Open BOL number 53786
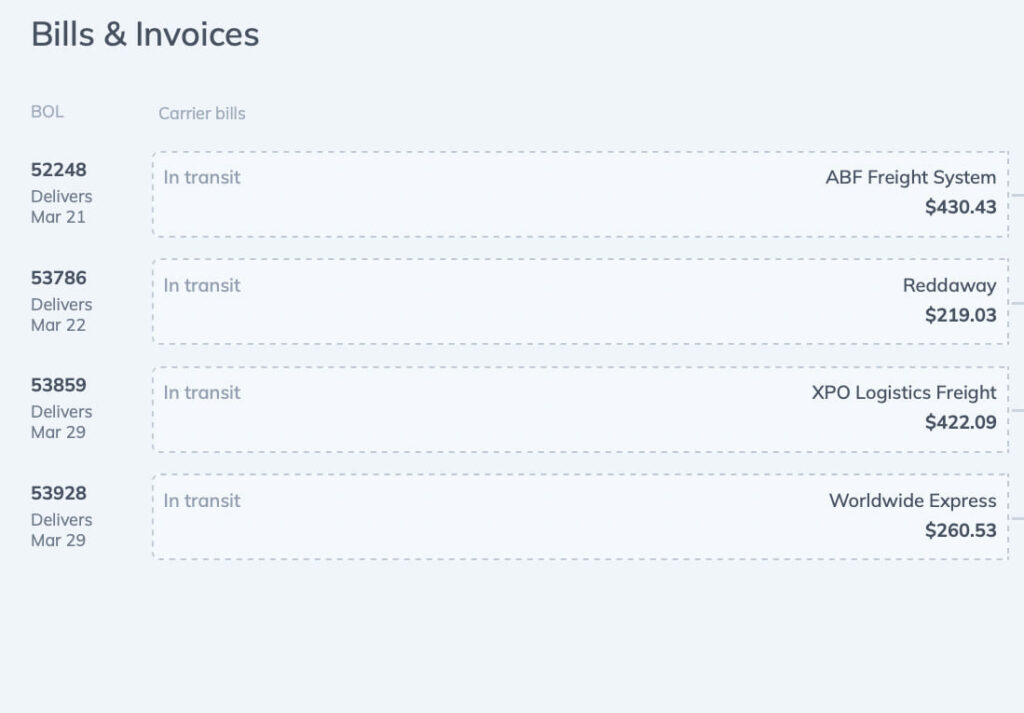Image resolution: width=1024 pixels, height=713 pixels. (x=59, y=278)
